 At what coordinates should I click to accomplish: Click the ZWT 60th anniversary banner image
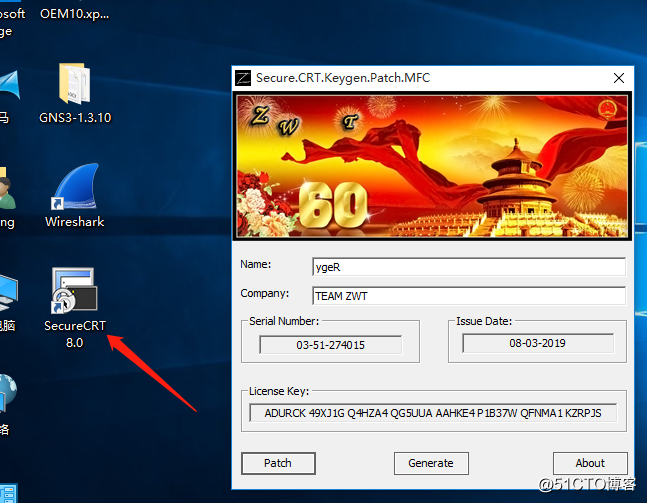[x=432, y=166]
